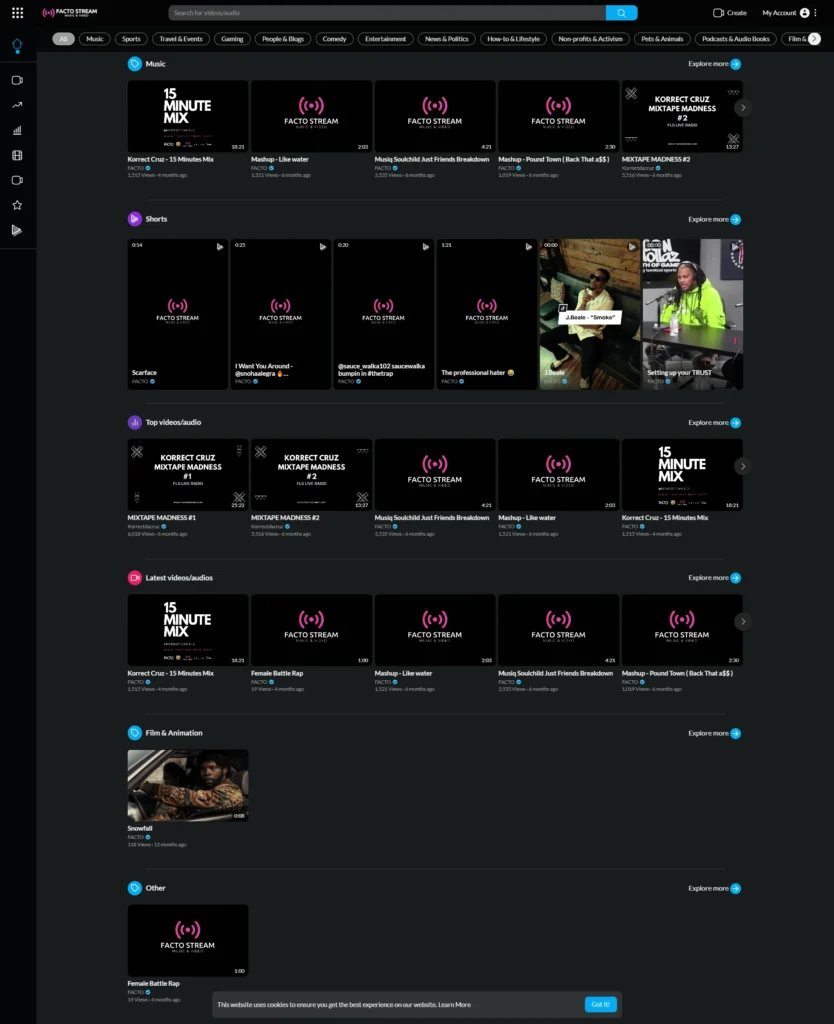Open the sidebar shorts play icon
Image resolution: width=834 pixels, height=1024 pixels.
click(x=17, y=230)
